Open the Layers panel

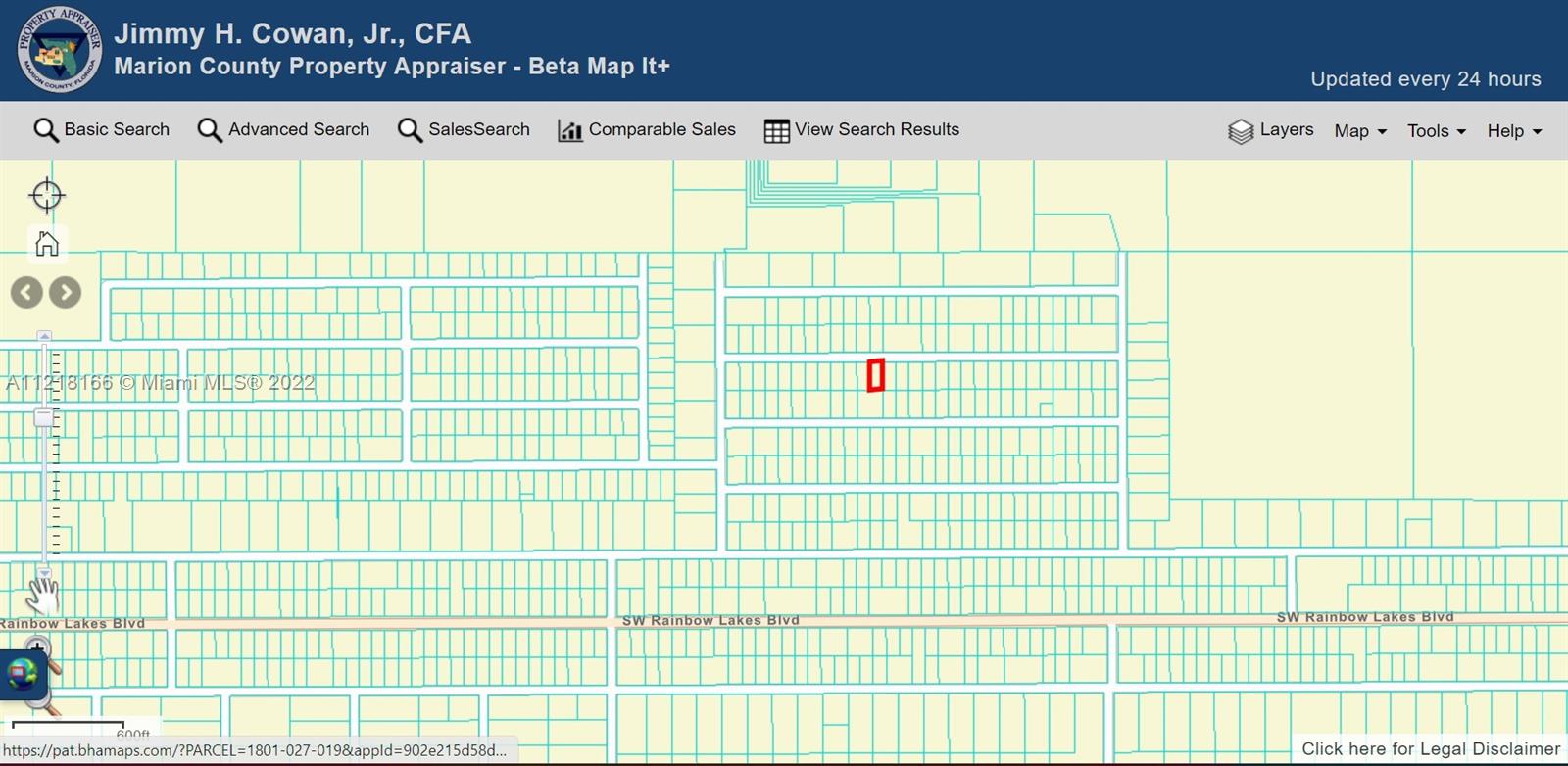[1270, 130]
